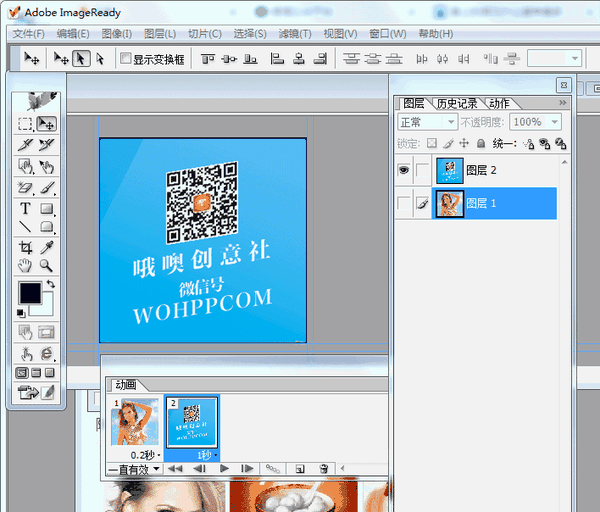Toggle slices visibility button
The image size is (600, 512).
(46, 332)
